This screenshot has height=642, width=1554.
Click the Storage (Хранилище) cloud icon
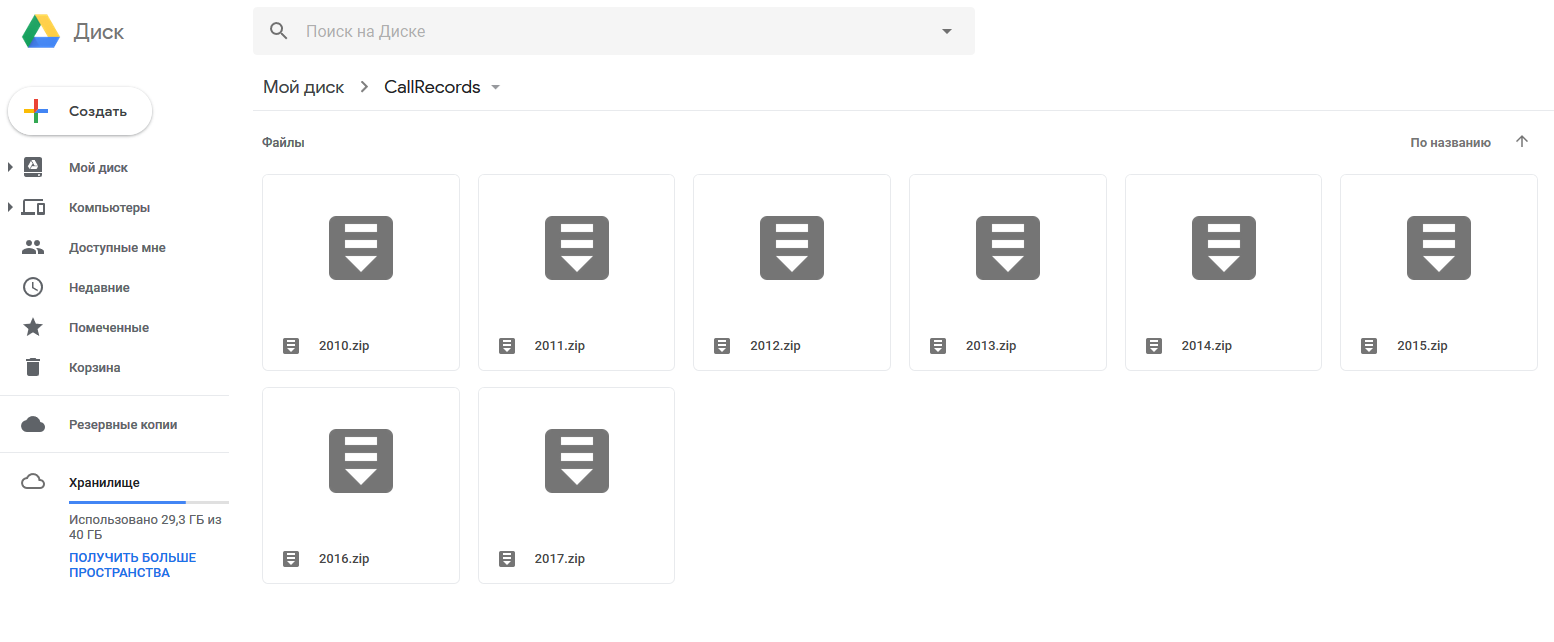[x=33, y=482]
